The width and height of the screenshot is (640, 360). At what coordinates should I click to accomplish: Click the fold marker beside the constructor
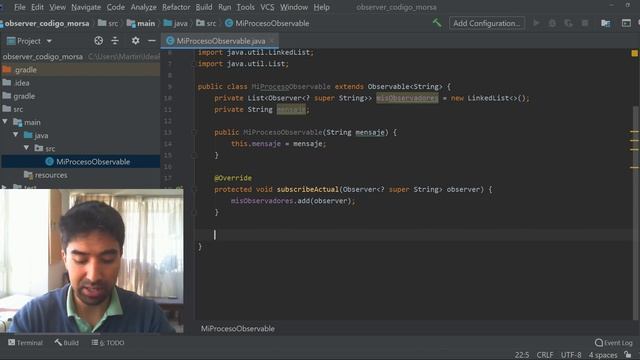[194, 132]
